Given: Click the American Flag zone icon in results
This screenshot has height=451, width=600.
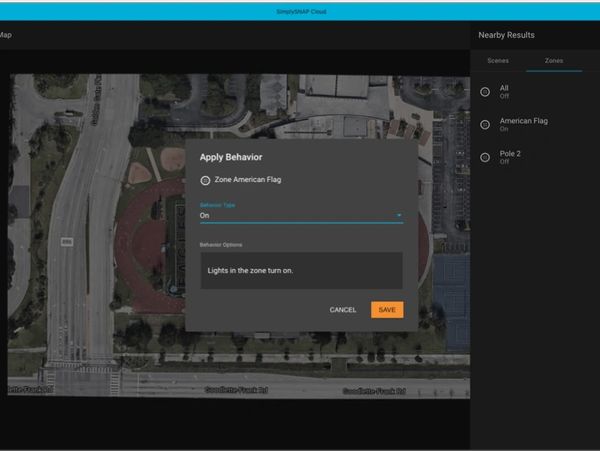Looking at the screenshot, I should point(485,125).
